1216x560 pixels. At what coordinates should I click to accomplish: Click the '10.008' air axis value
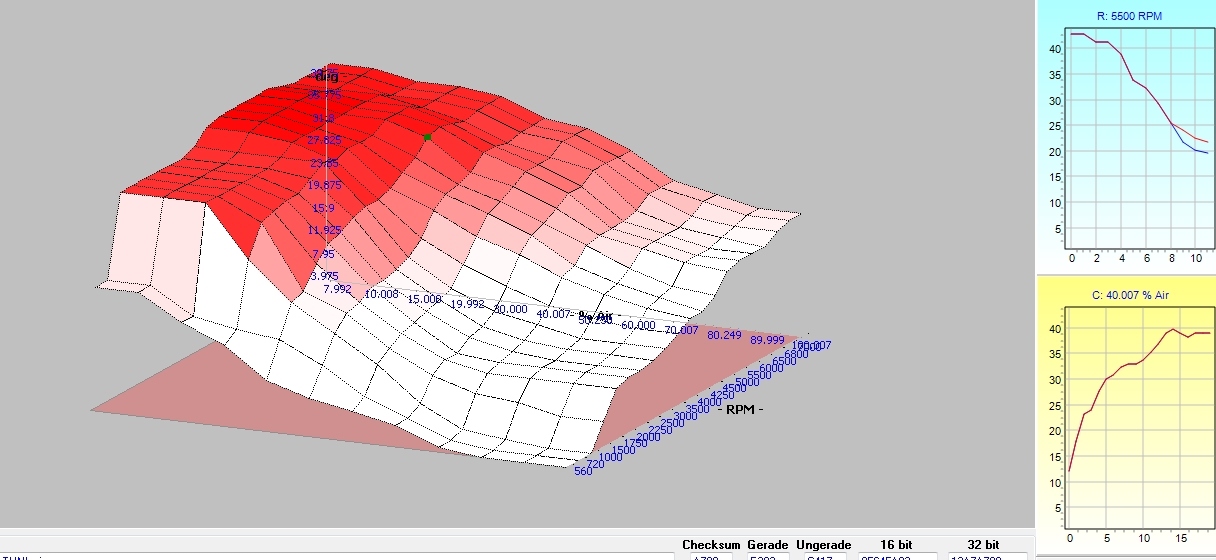tap(381, 294)
